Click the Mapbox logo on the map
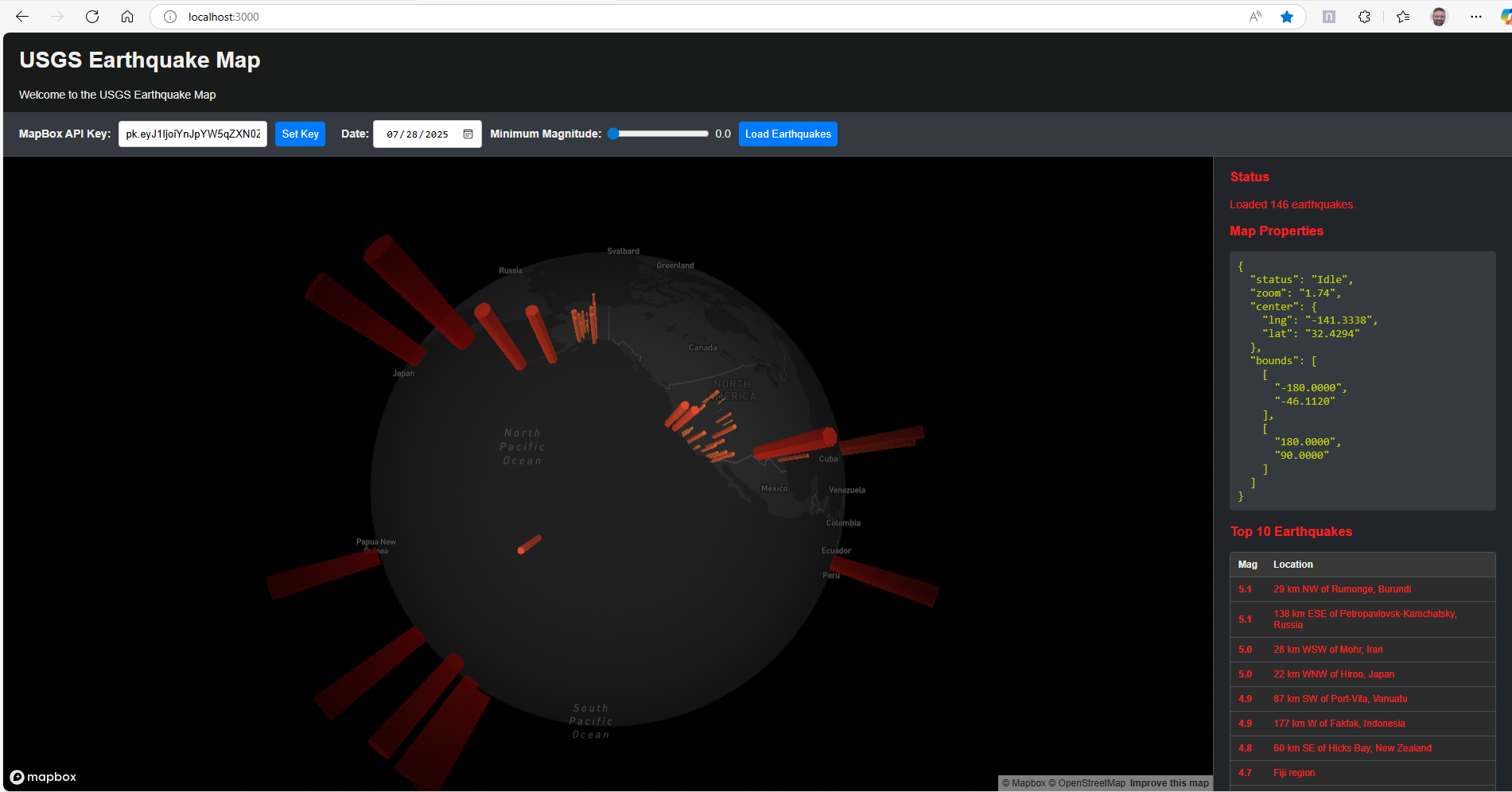Image resolution: width=1512 pixels, height=792 pixels. [x=43, y=777]
